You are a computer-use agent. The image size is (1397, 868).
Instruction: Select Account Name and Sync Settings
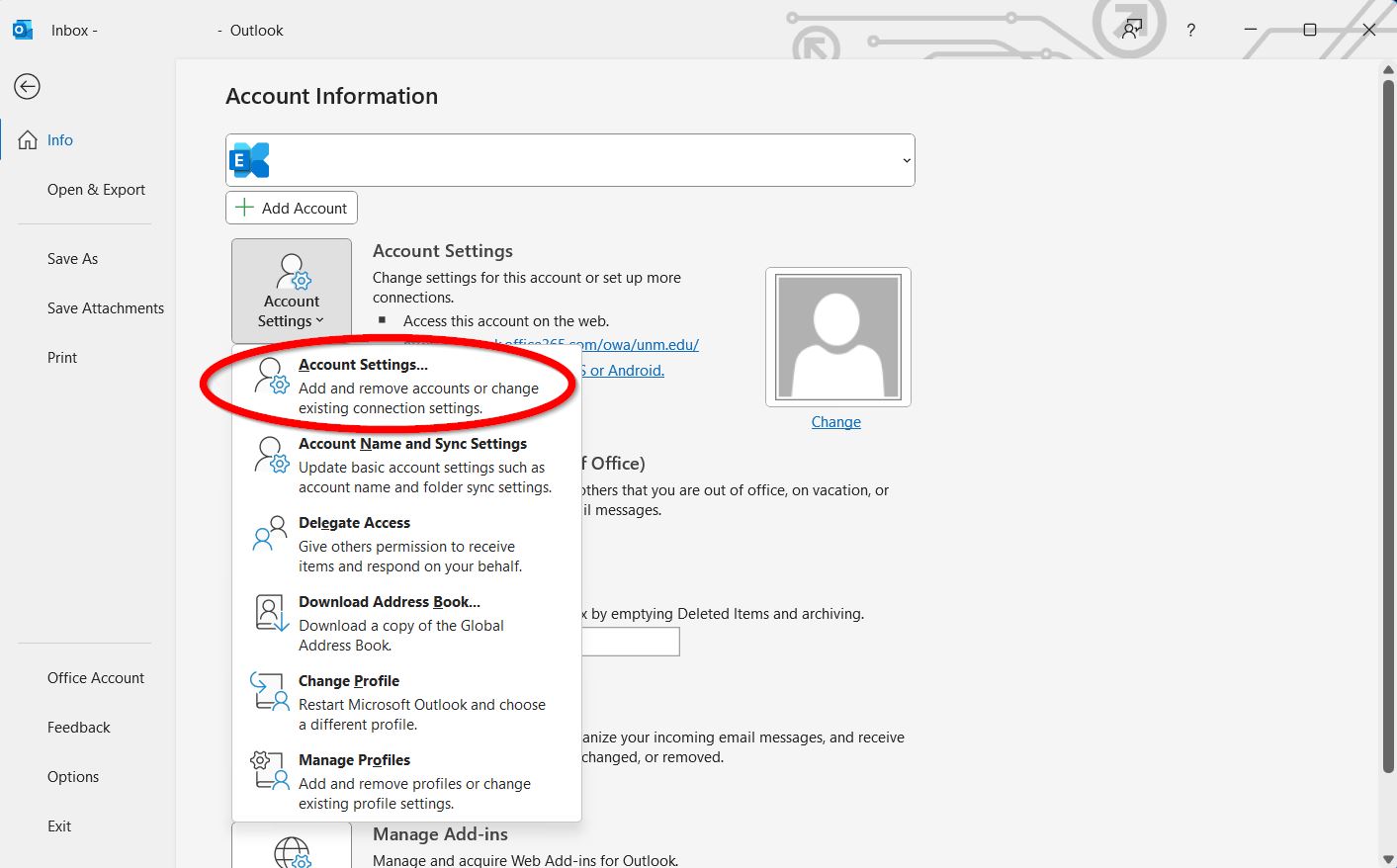pyautogui.click(x=406, y=465)
